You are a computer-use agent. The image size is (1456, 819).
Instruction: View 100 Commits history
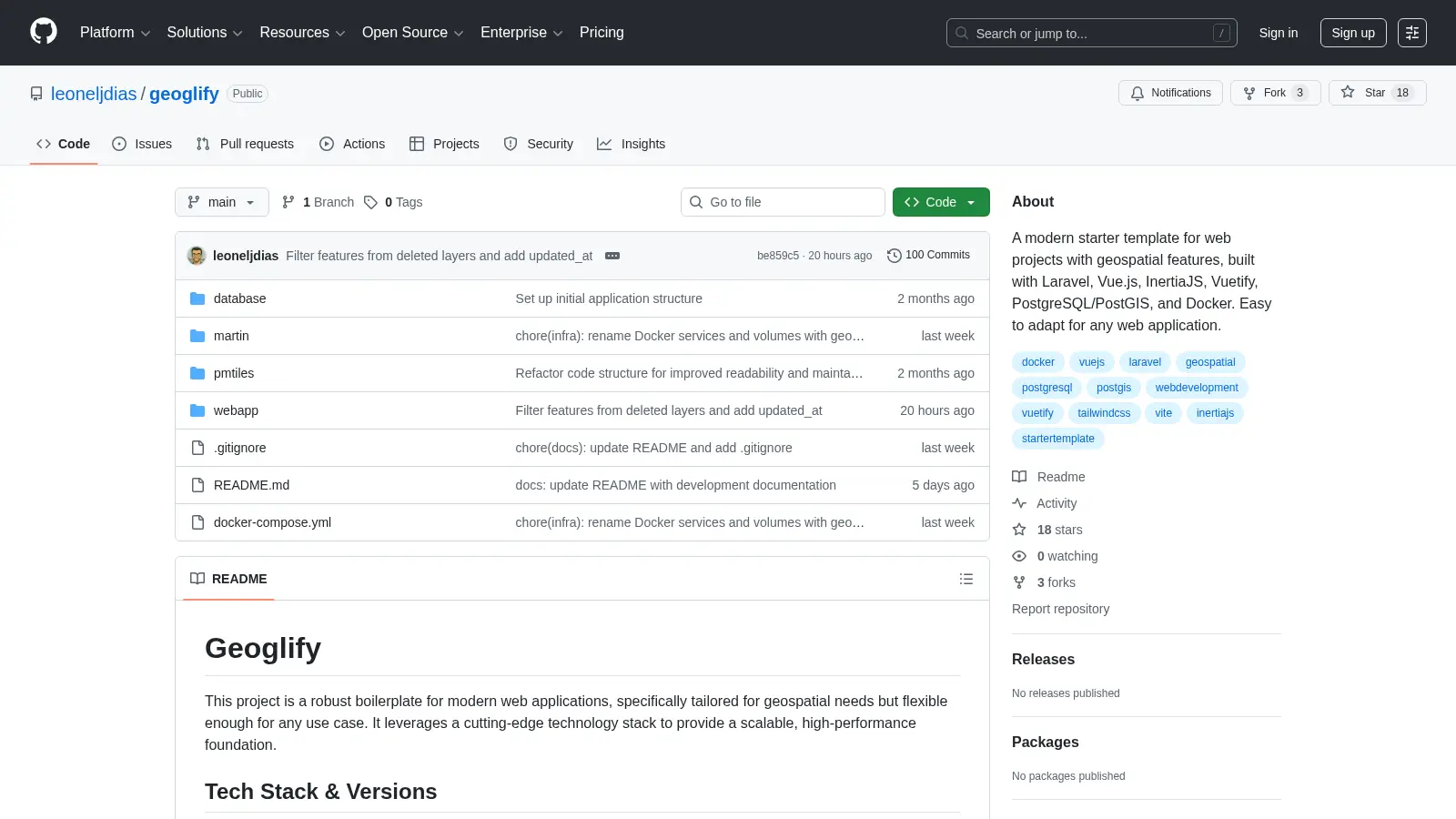(929, 256)
